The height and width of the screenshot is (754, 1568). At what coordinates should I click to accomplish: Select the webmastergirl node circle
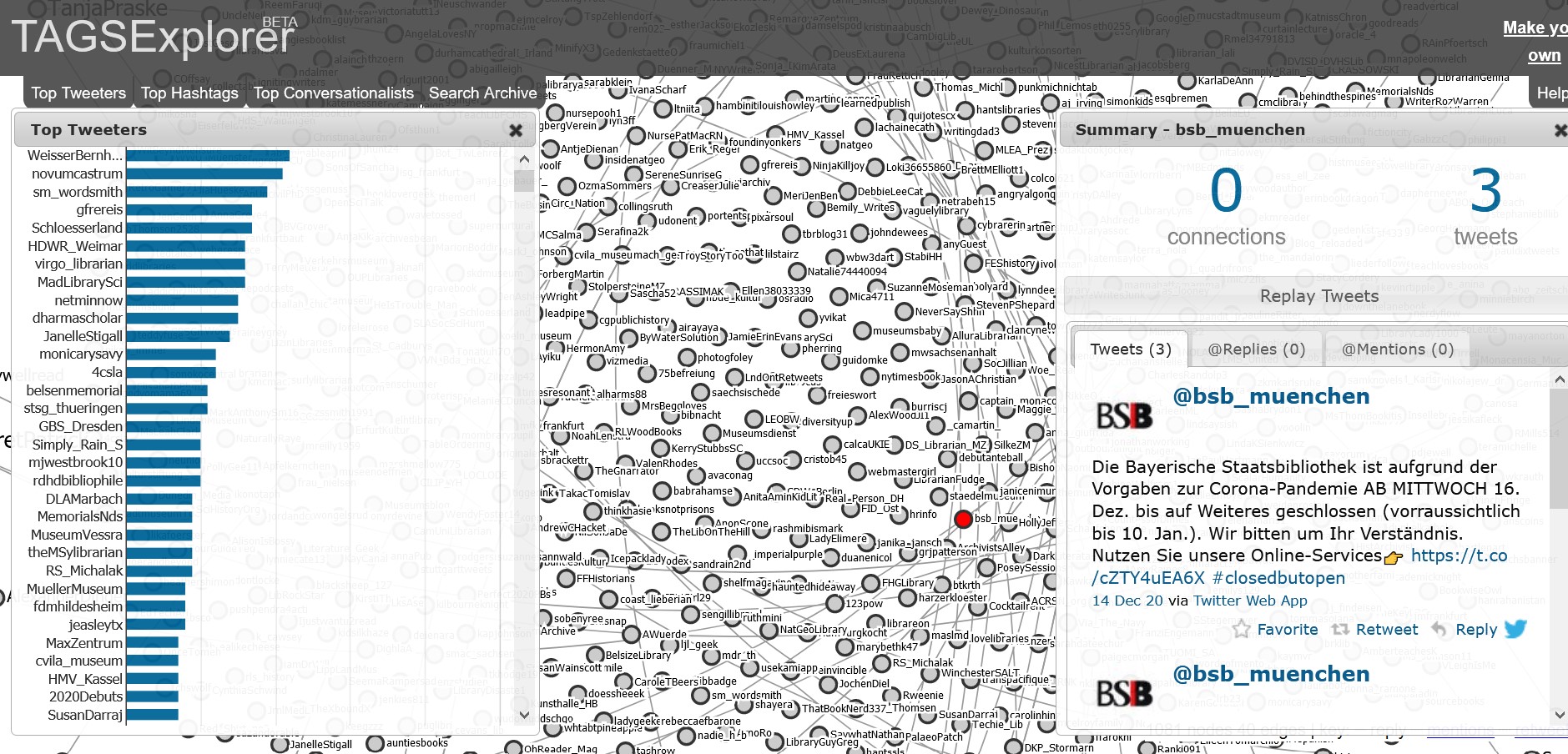click(856, 471)
